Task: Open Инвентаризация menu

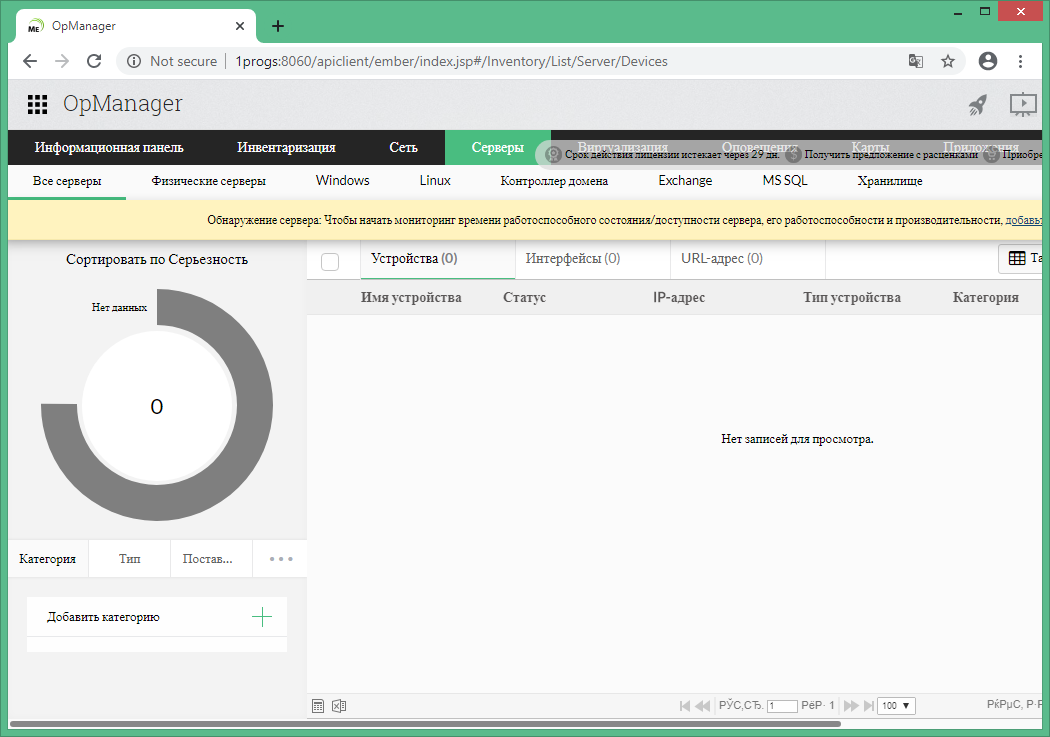Action: (286, 147)
